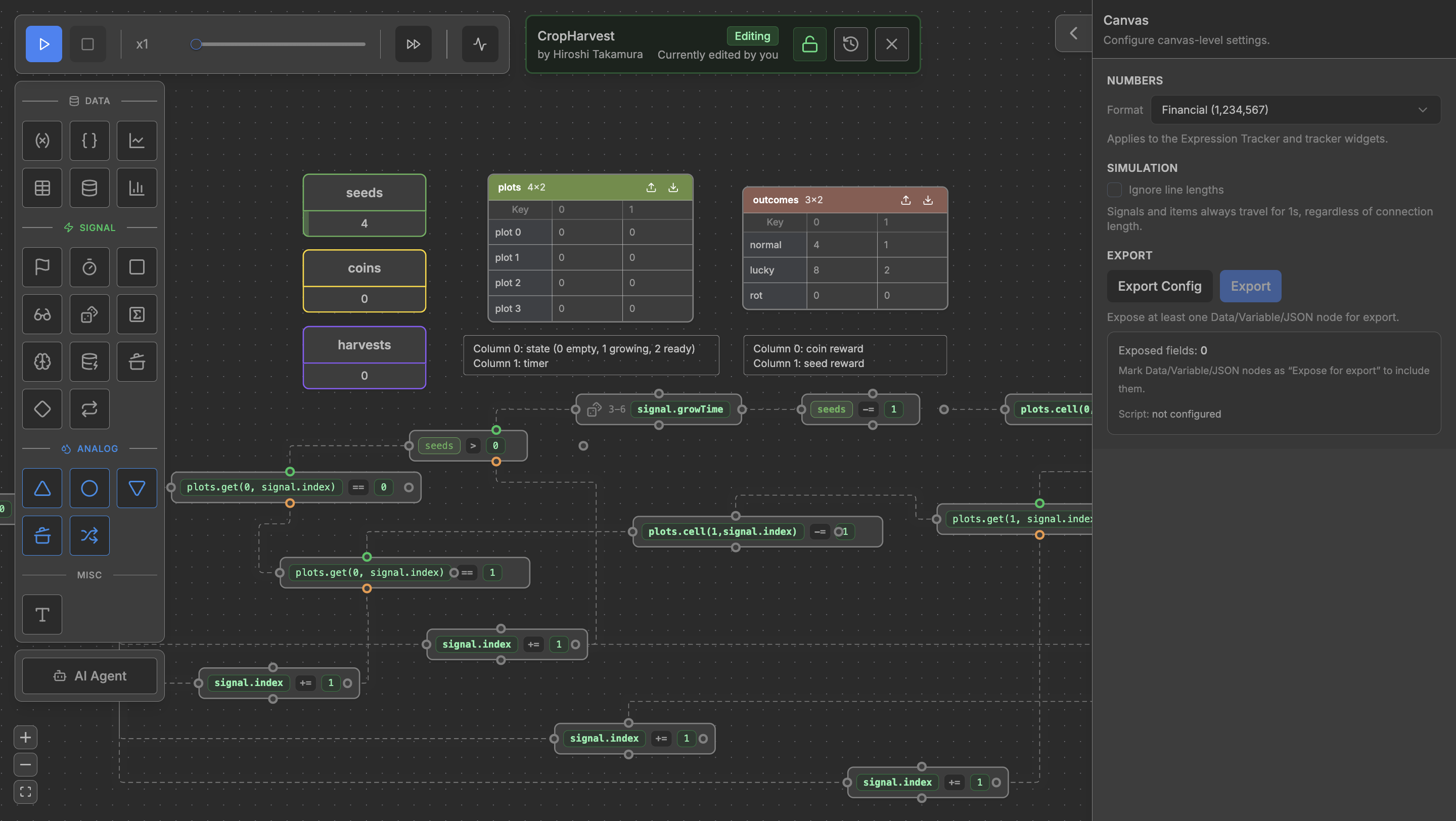
Task: Open the AI Agent panel
Action: tap(89, 676)
